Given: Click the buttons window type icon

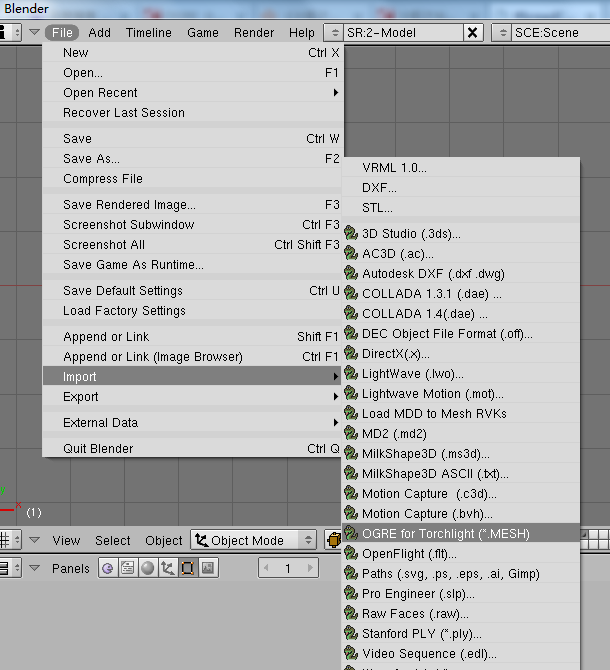Looking at the screenshot, I should point(9,568).
